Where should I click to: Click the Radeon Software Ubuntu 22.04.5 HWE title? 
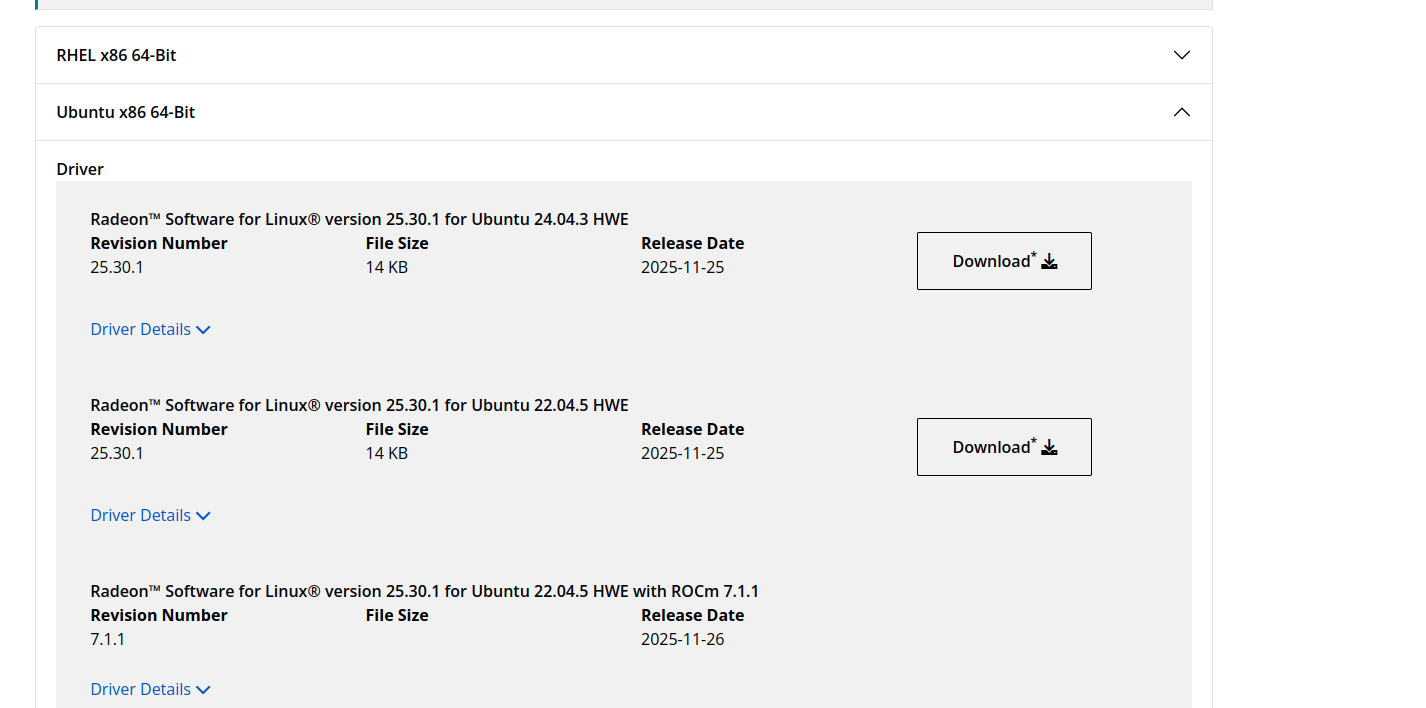359,405
